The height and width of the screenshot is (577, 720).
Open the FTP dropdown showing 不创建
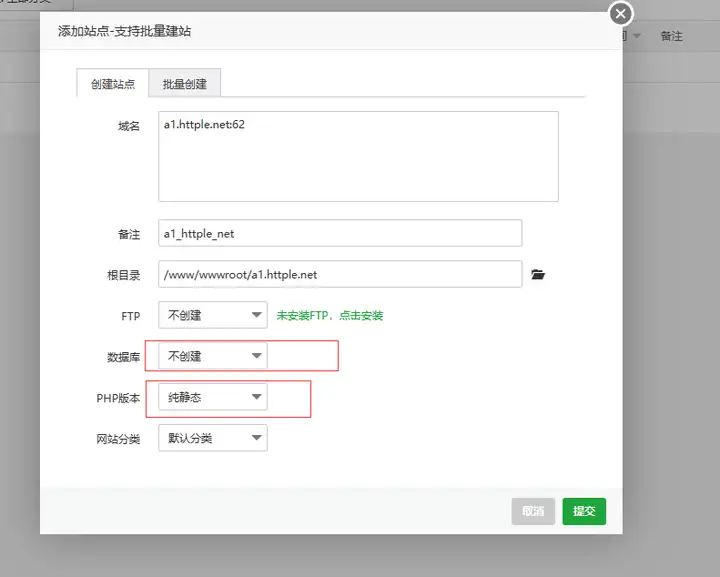pos(213,315)
